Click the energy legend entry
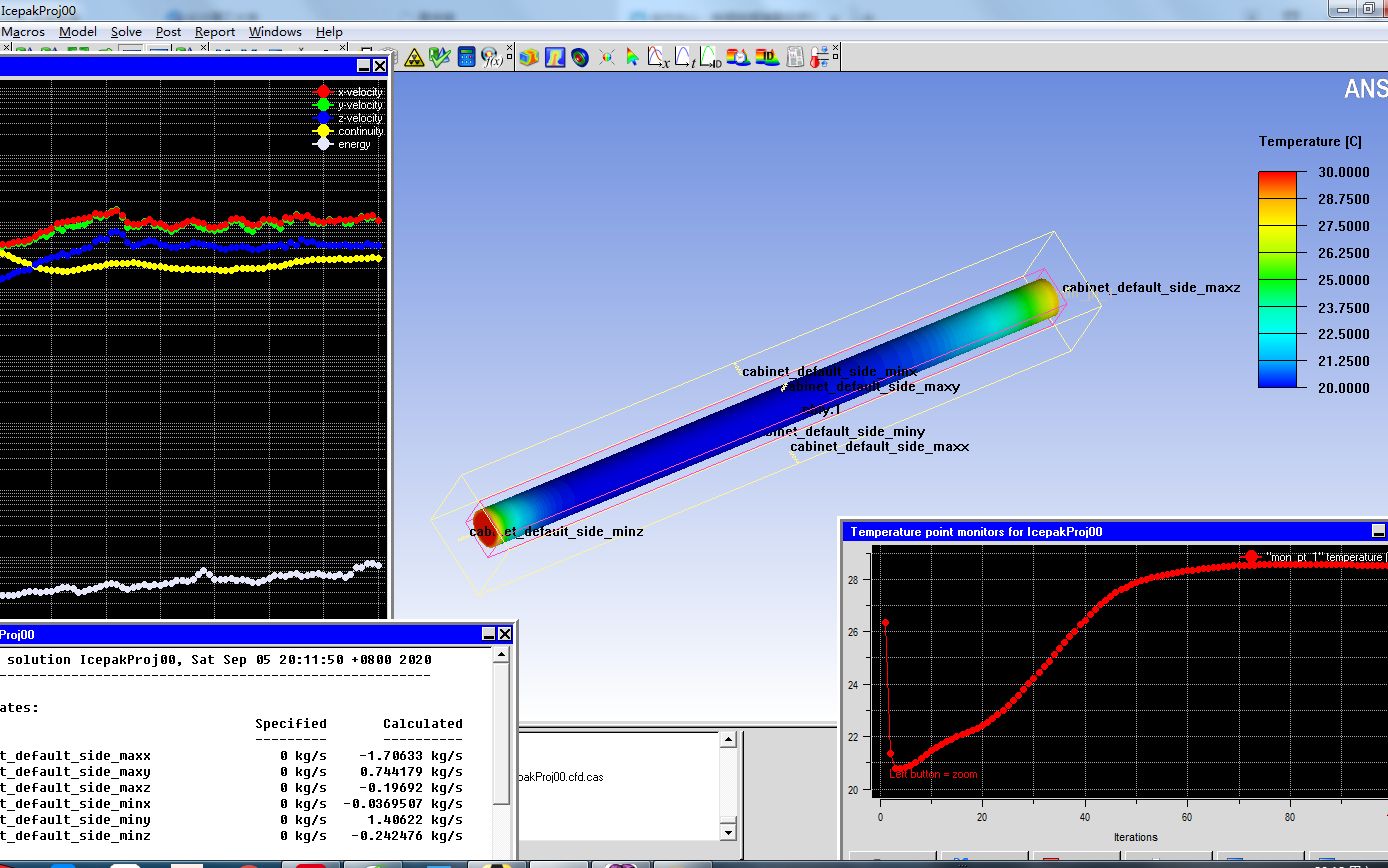This screenshot has width=1388, height=868. coord(343,144)
